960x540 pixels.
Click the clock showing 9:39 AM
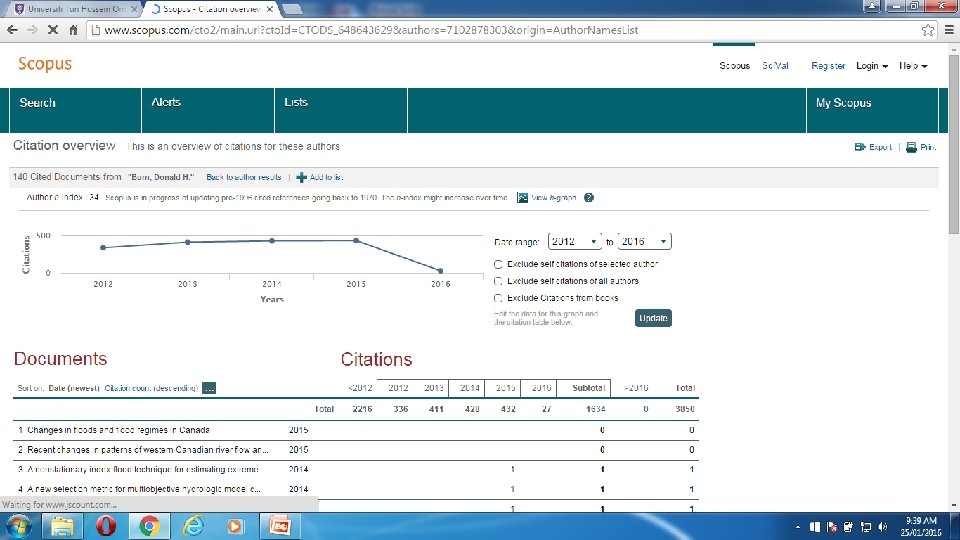point(920,521)
